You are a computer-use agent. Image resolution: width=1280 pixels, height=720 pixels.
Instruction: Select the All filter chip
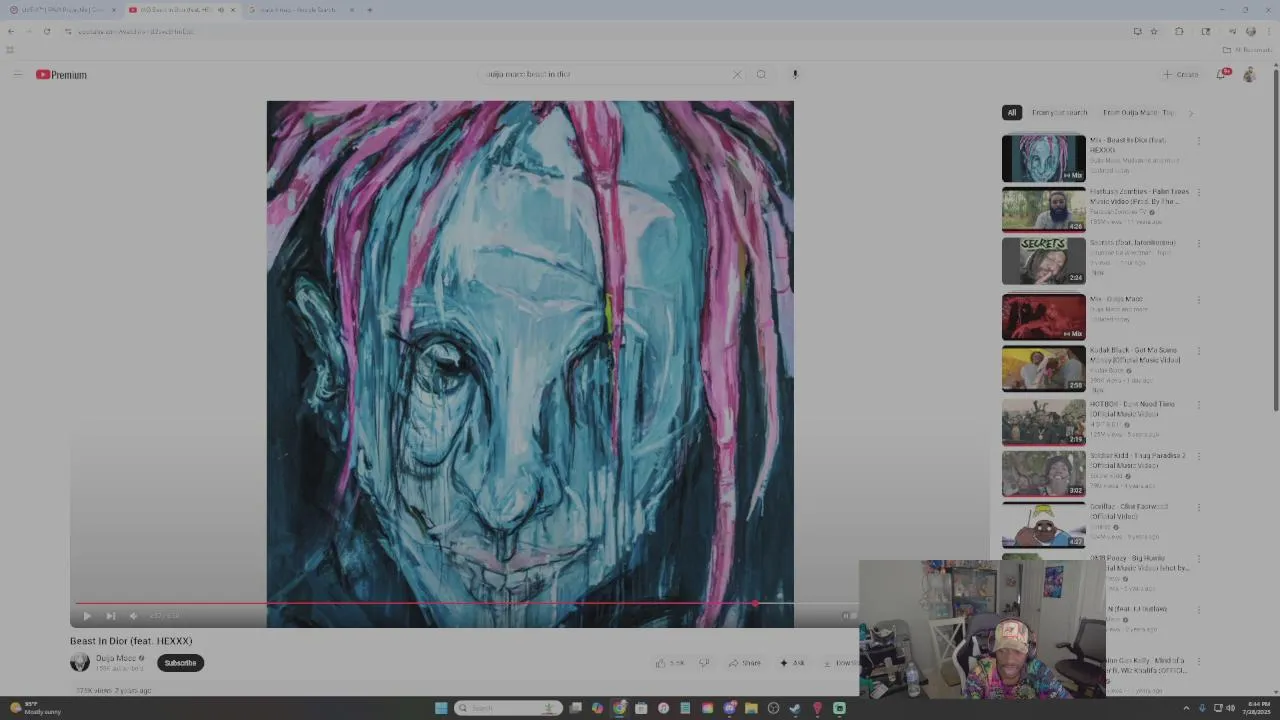click(x=1011, y=113)
